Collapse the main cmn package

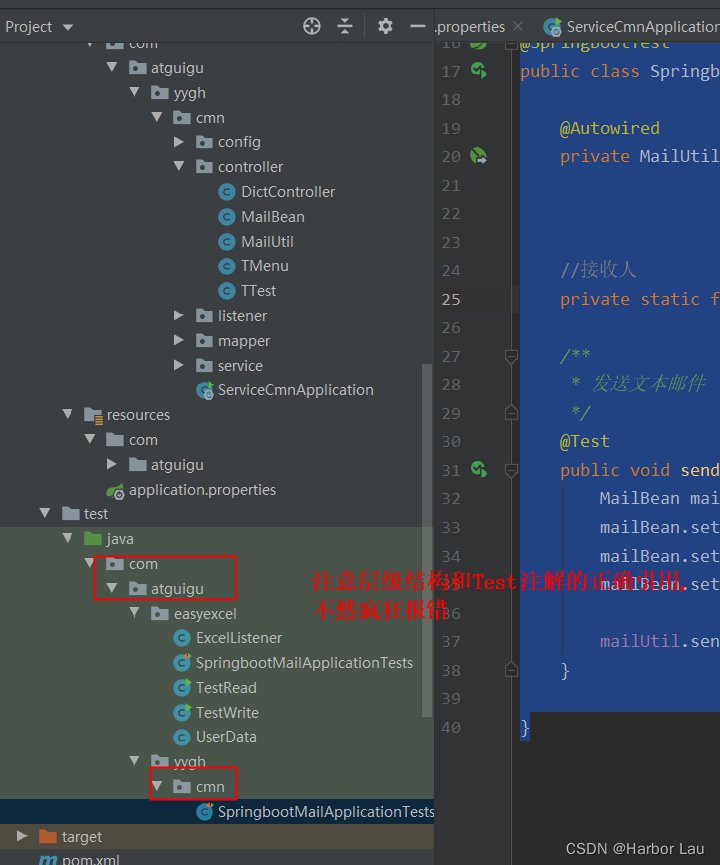157,117
